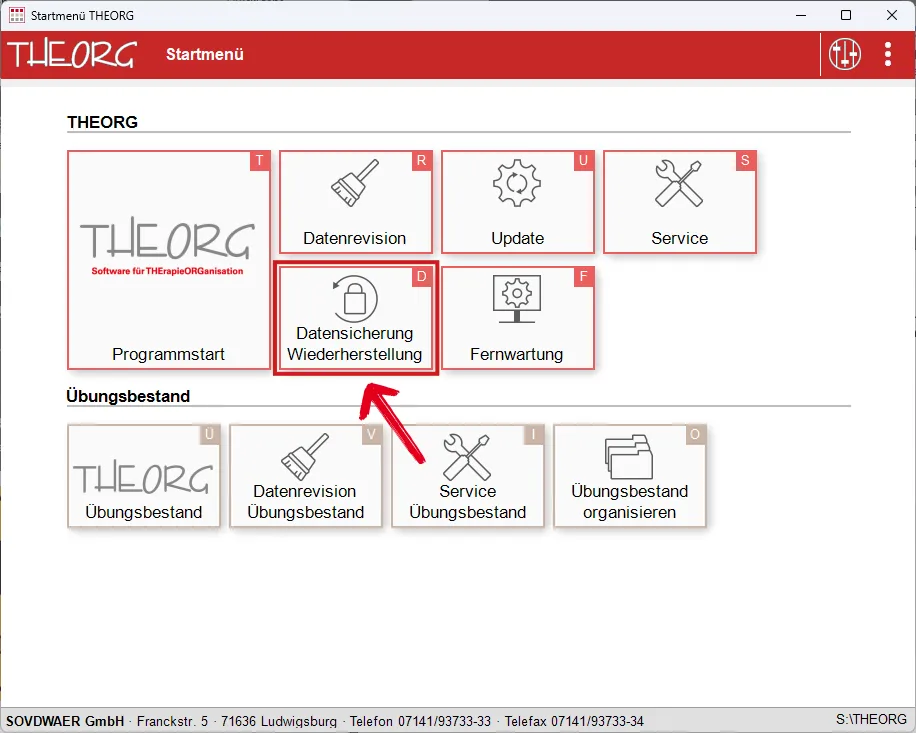Click the THEORG section heading

(x=102, y=122)
